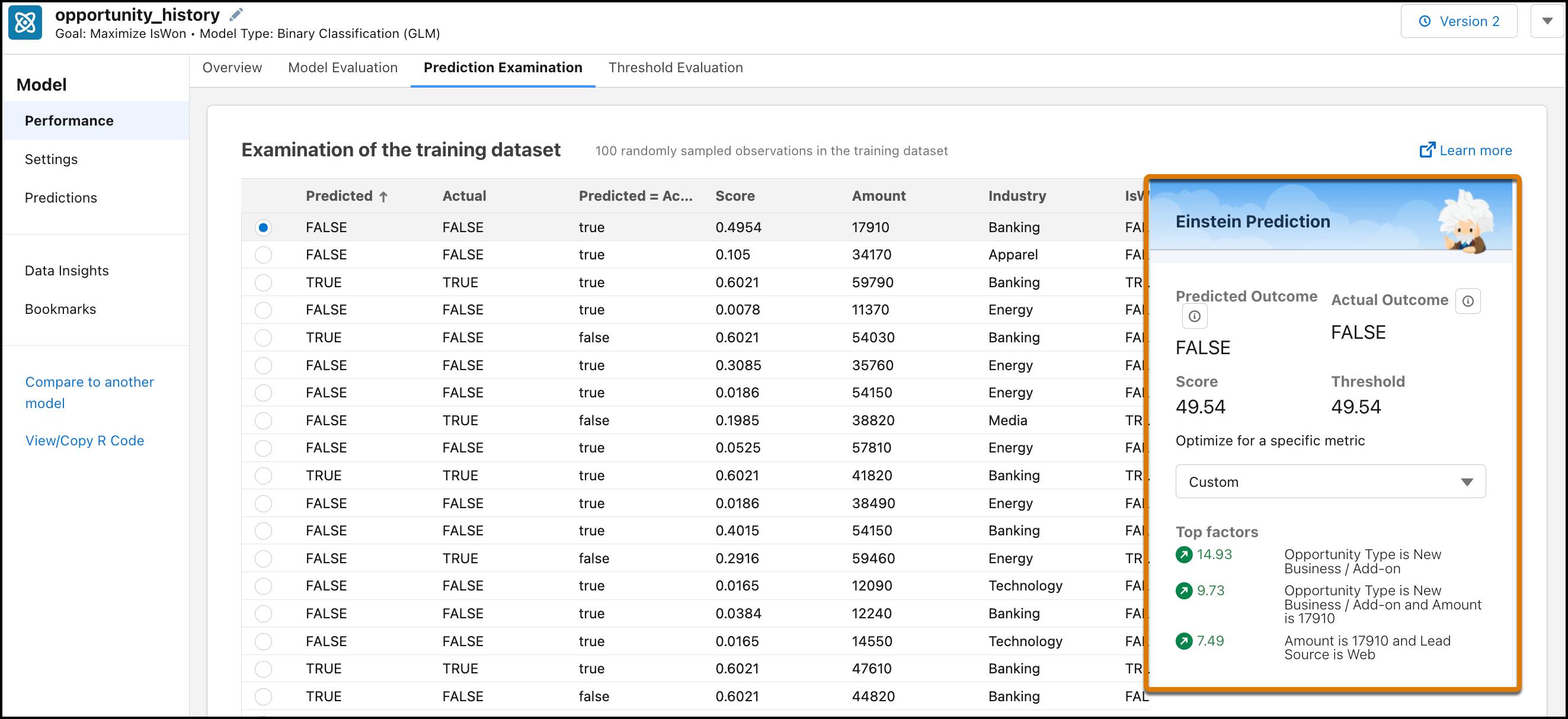This screenshot has width=1568, height=719.
Task: Click the Score cell 0.4954
Action: (738, 227)
